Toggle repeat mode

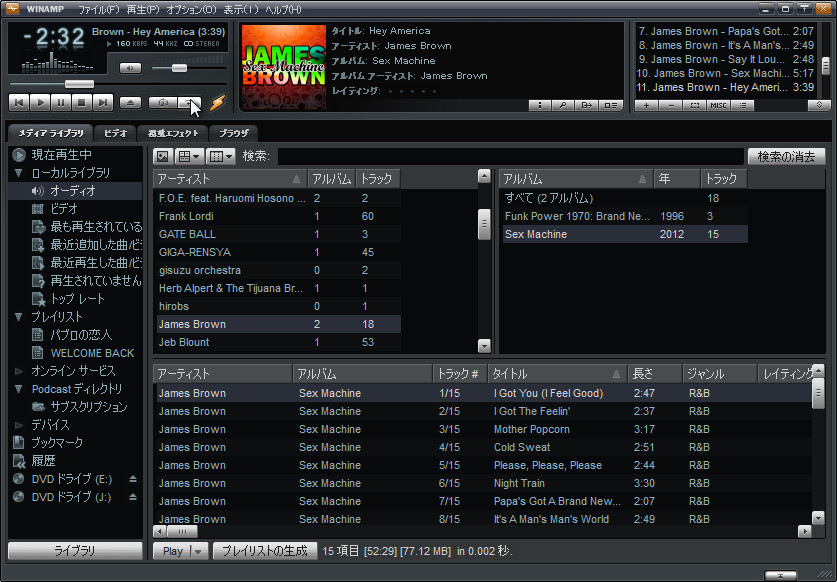[192, 103]
